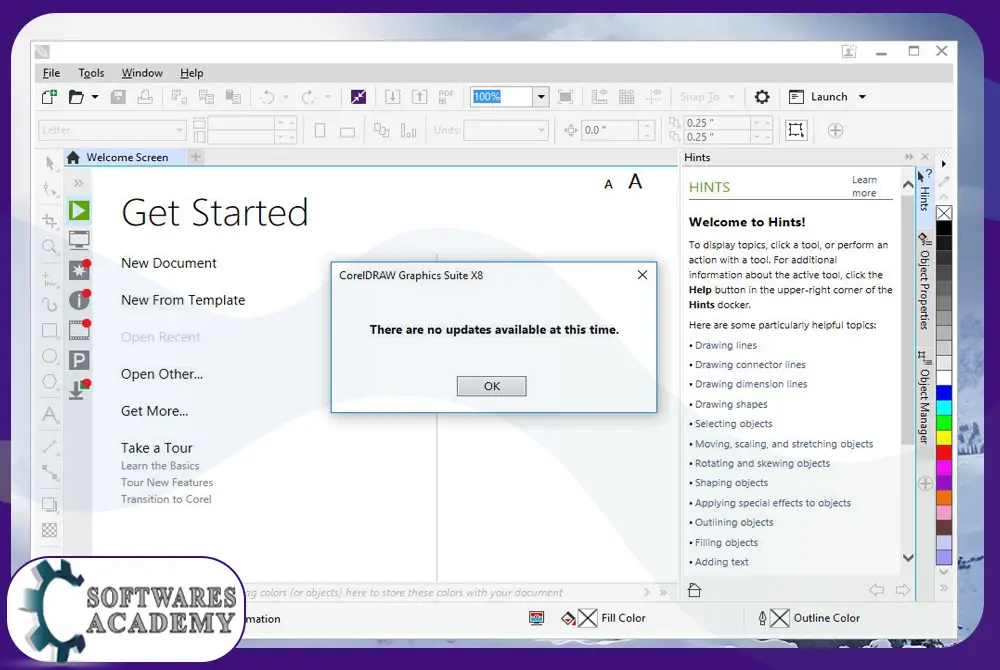
Task: Click the Full-screen preview icon
Action: tap(565, 97)
